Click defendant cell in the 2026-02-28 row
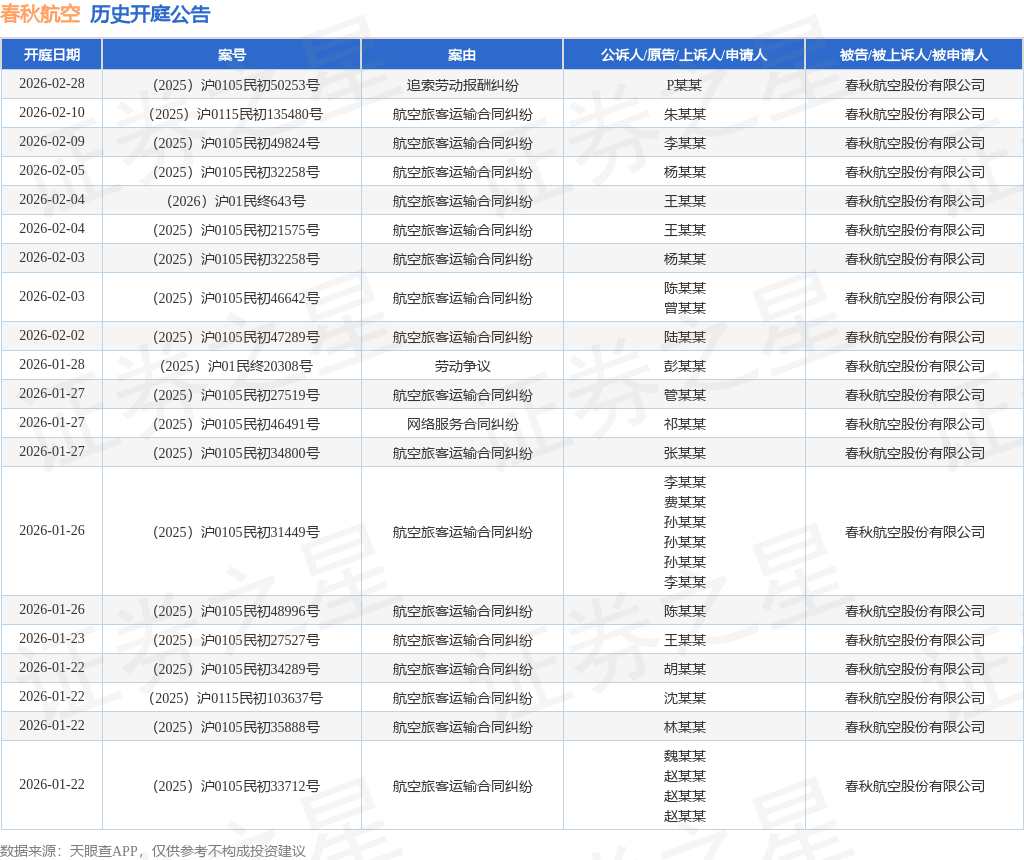 click(914, 85)
